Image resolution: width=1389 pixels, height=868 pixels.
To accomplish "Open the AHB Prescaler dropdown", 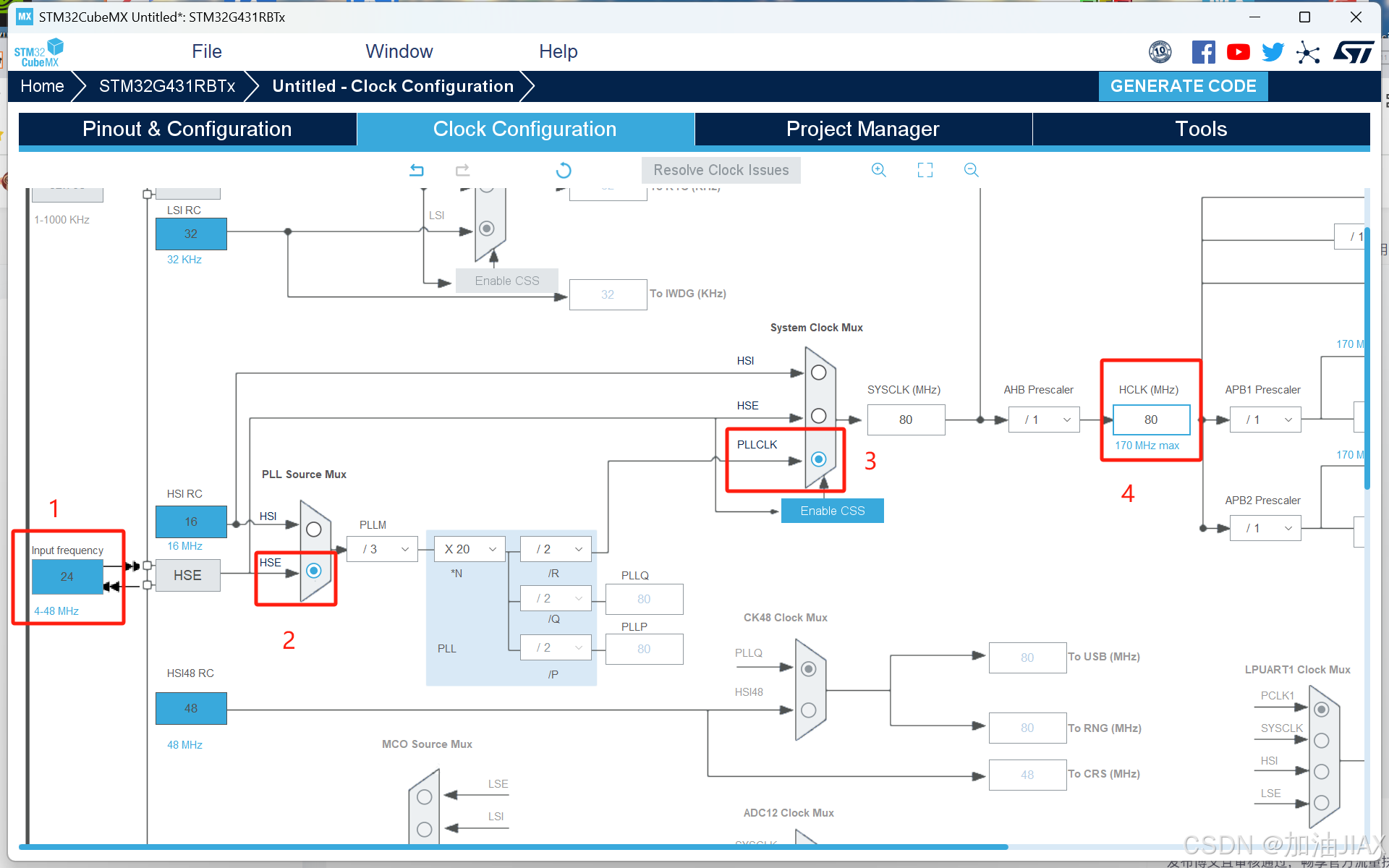I will point(1045,420).
